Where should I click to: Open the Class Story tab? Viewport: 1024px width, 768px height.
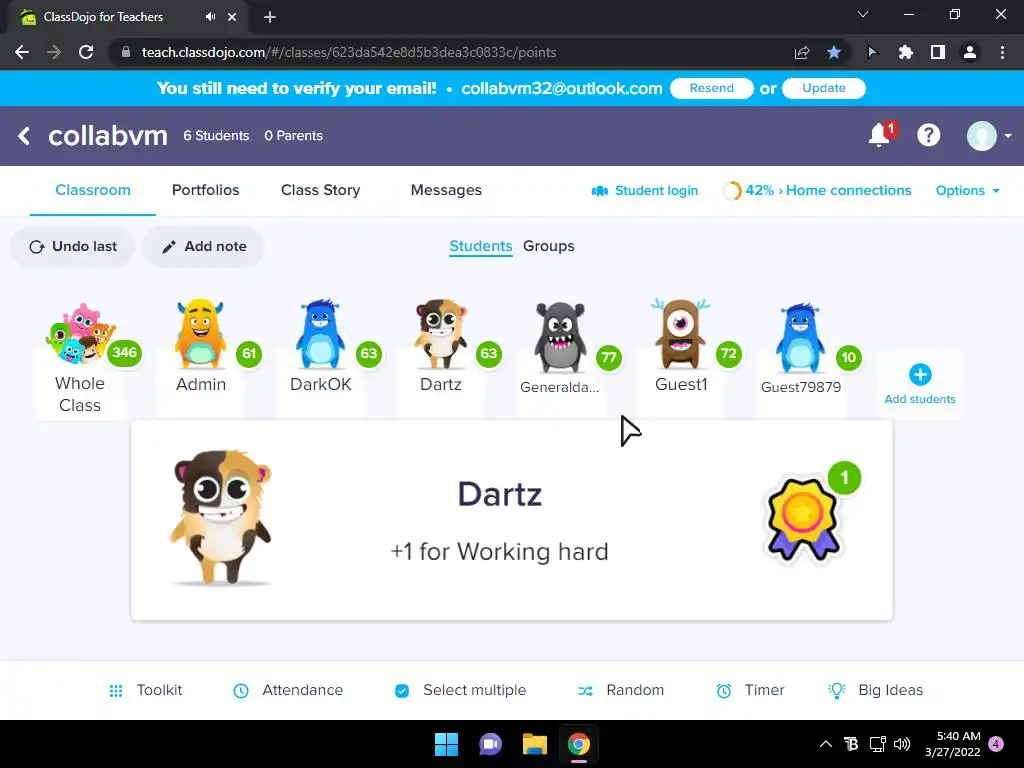[x=321, y=190]
